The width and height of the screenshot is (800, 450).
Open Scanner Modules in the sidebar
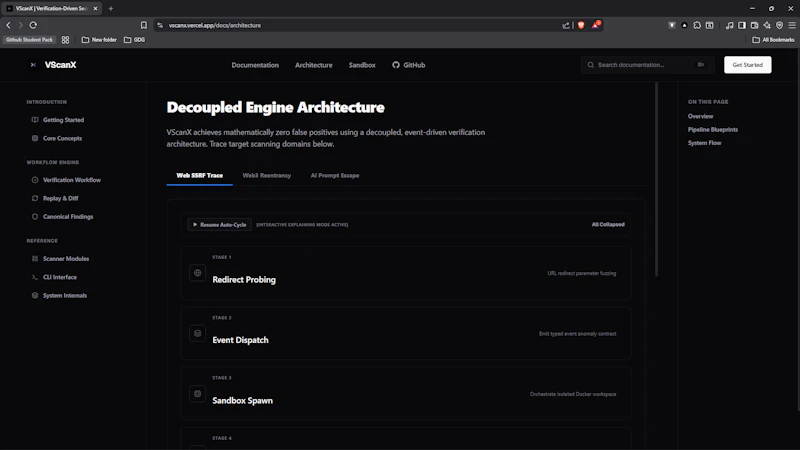(66, 259)
